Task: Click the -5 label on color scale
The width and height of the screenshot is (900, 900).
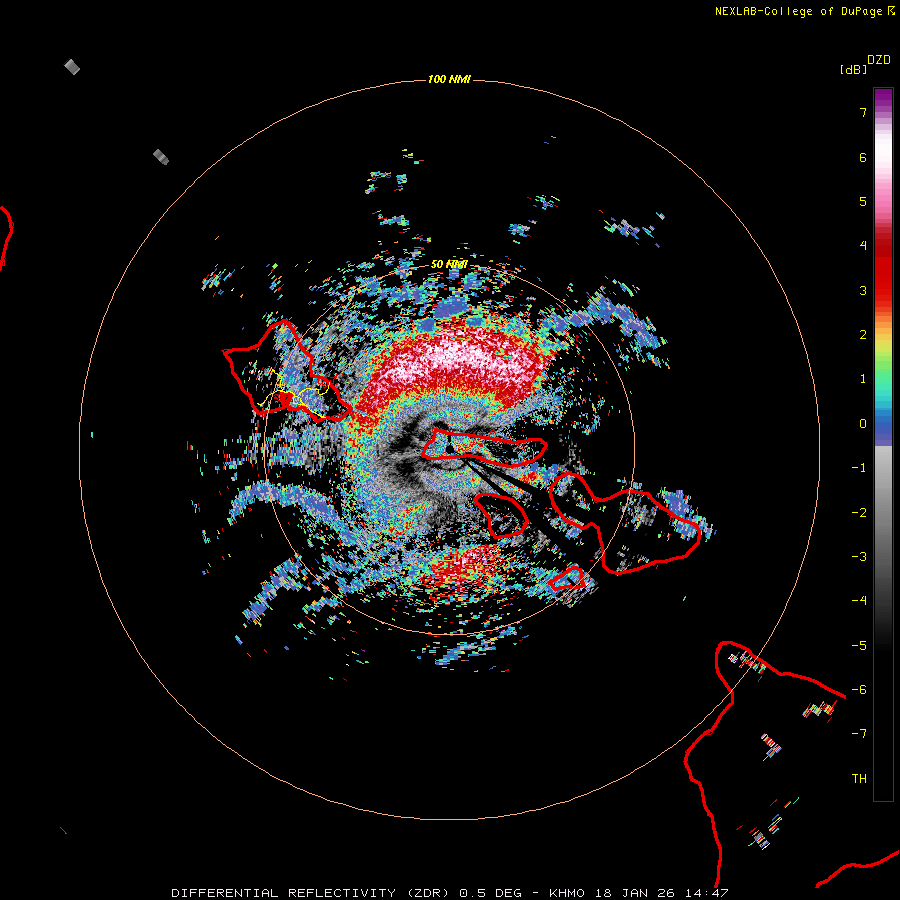Action: tap(859, 646)
